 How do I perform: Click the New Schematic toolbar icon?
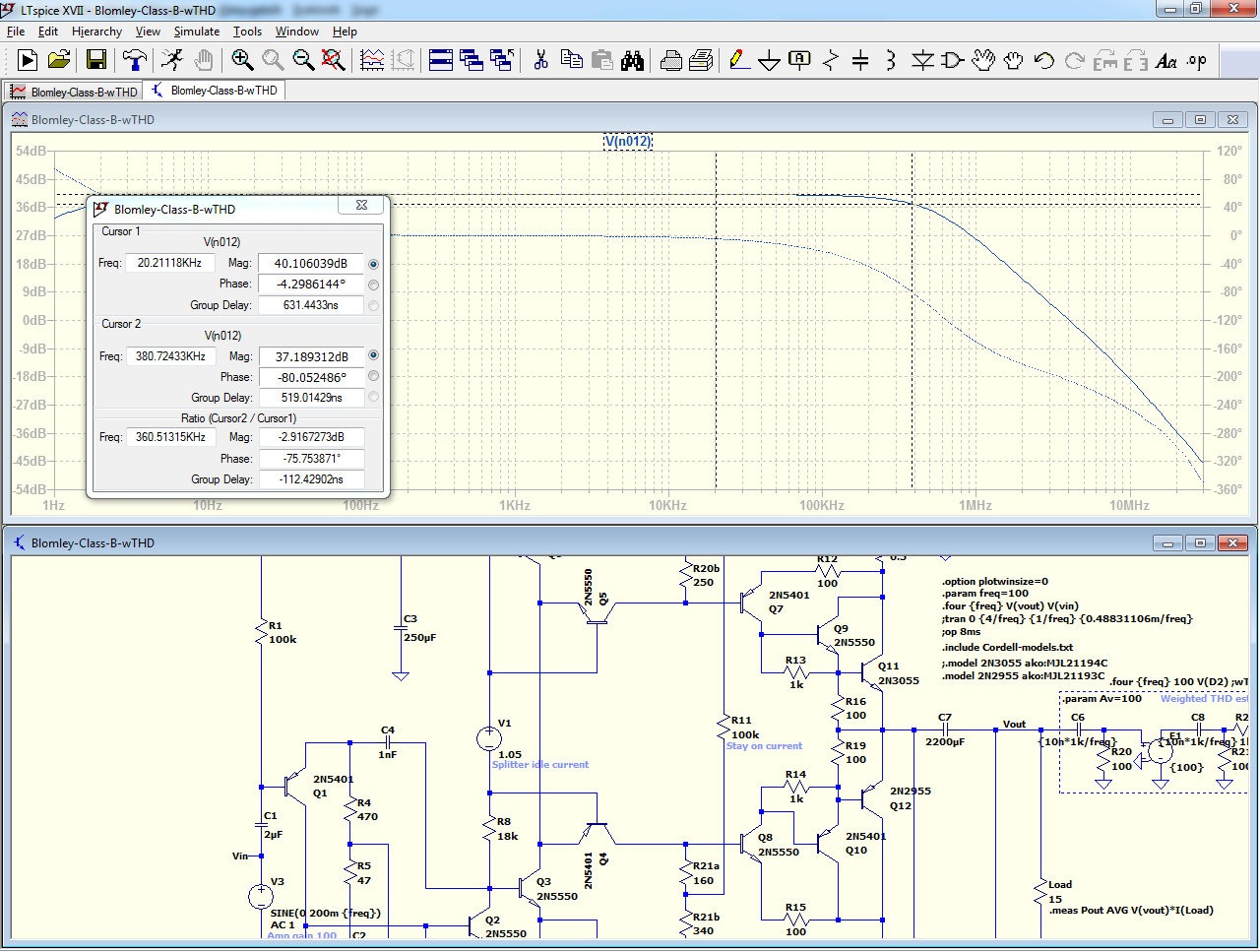[x=28, y=60]
